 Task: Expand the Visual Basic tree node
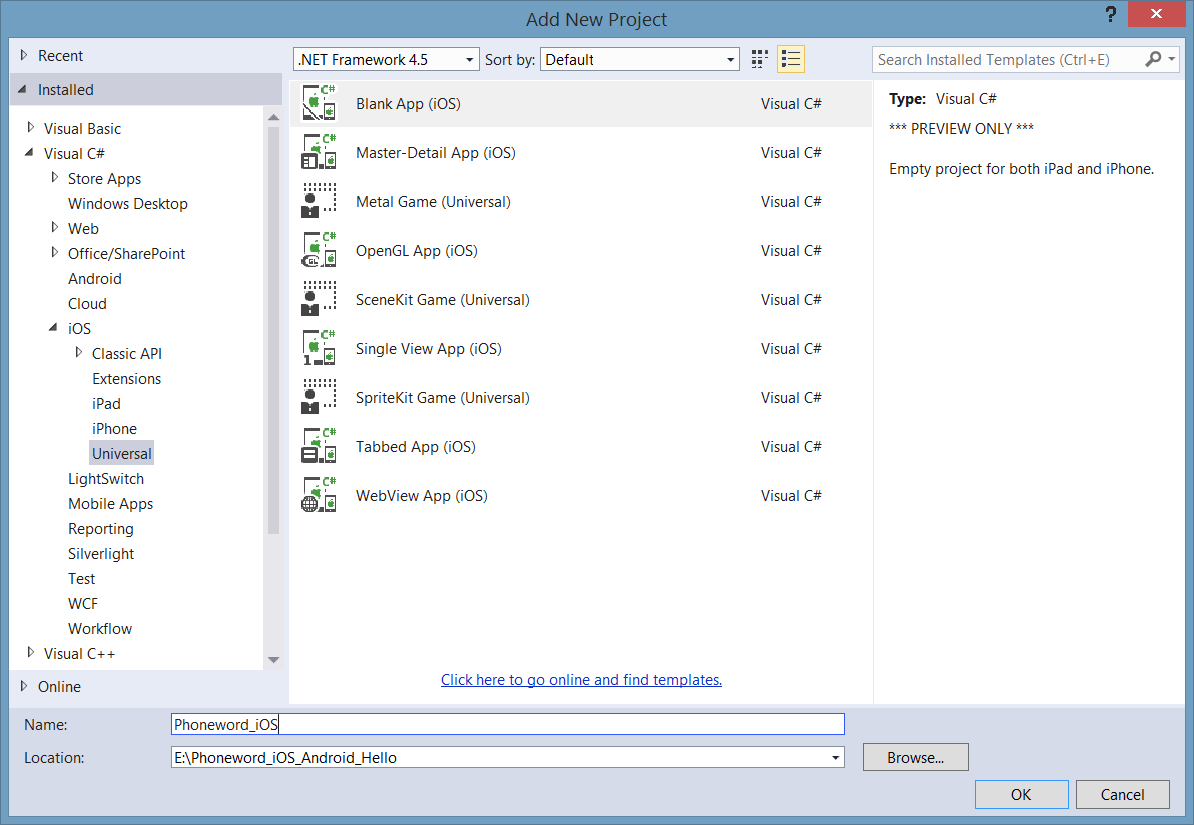pos(31,128)
